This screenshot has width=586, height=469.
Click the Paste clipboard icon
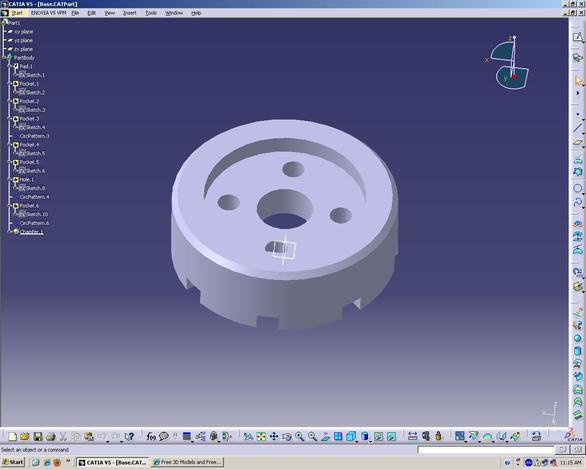coord(89,436)
